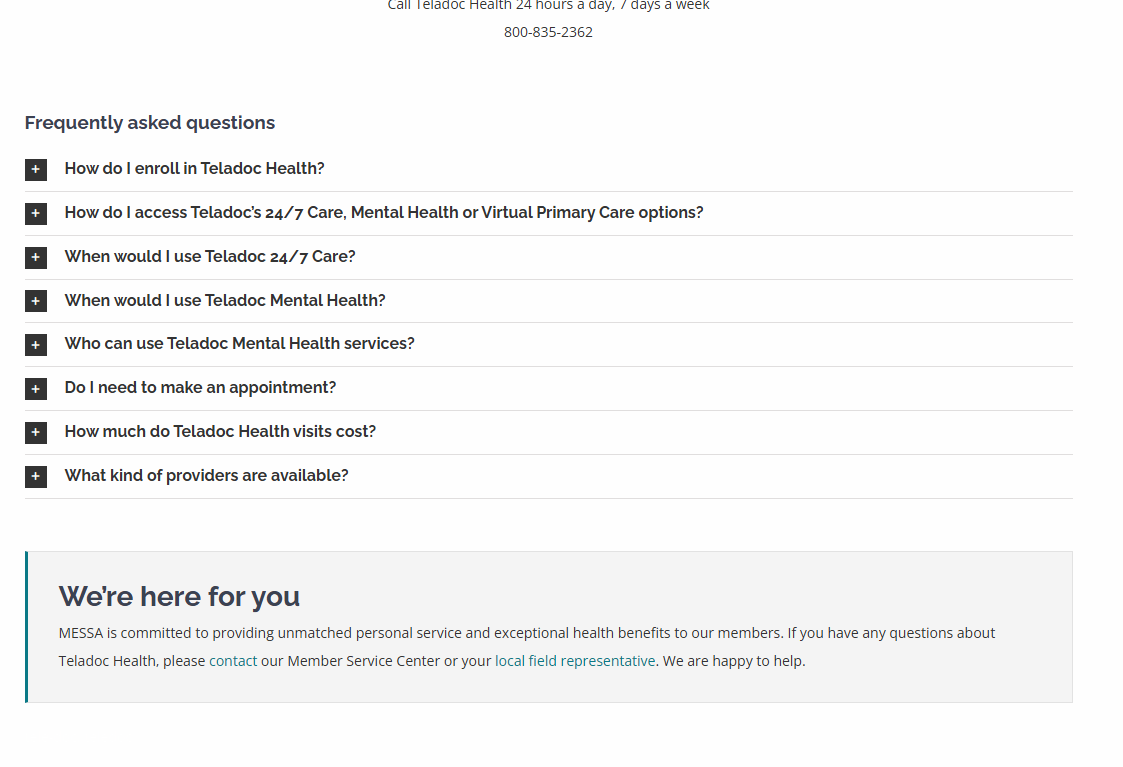Expand the 'Do I need to make an appointment?' text

click(x=200, y=388)
